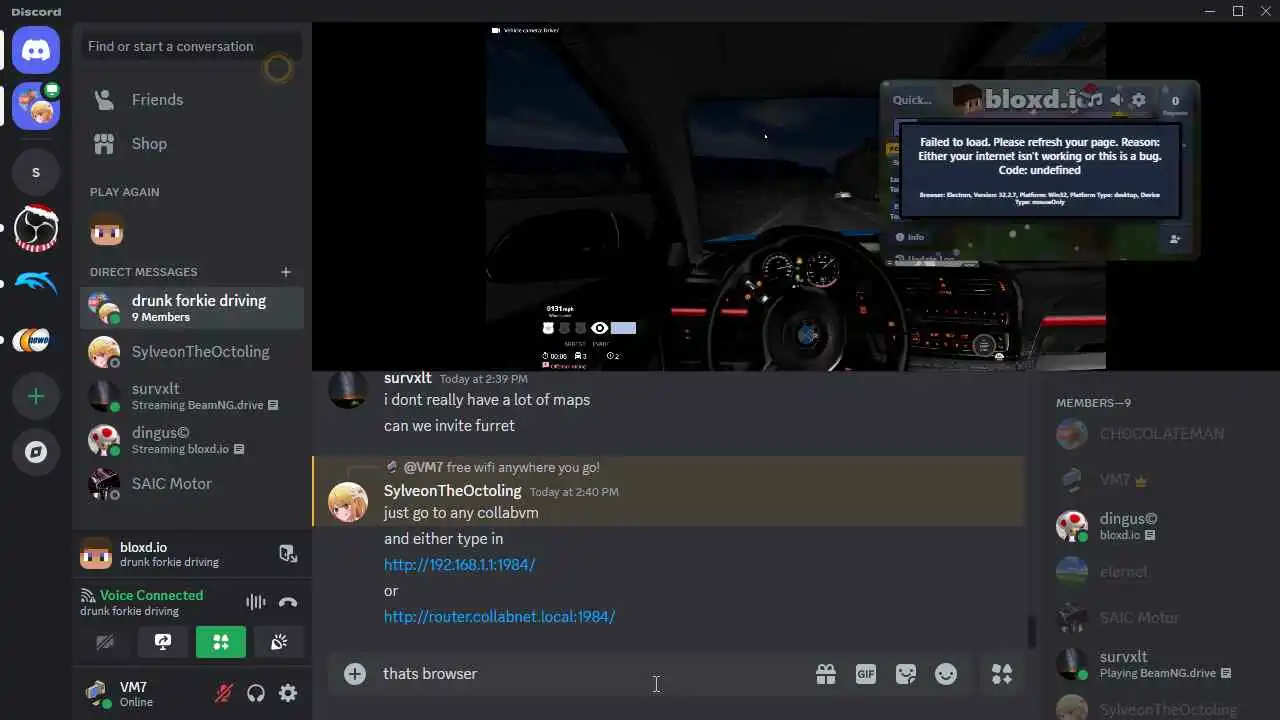This screenshot has height=720, width=1280.
Task: Disconnect from voice call
Action: coord(288,602)
